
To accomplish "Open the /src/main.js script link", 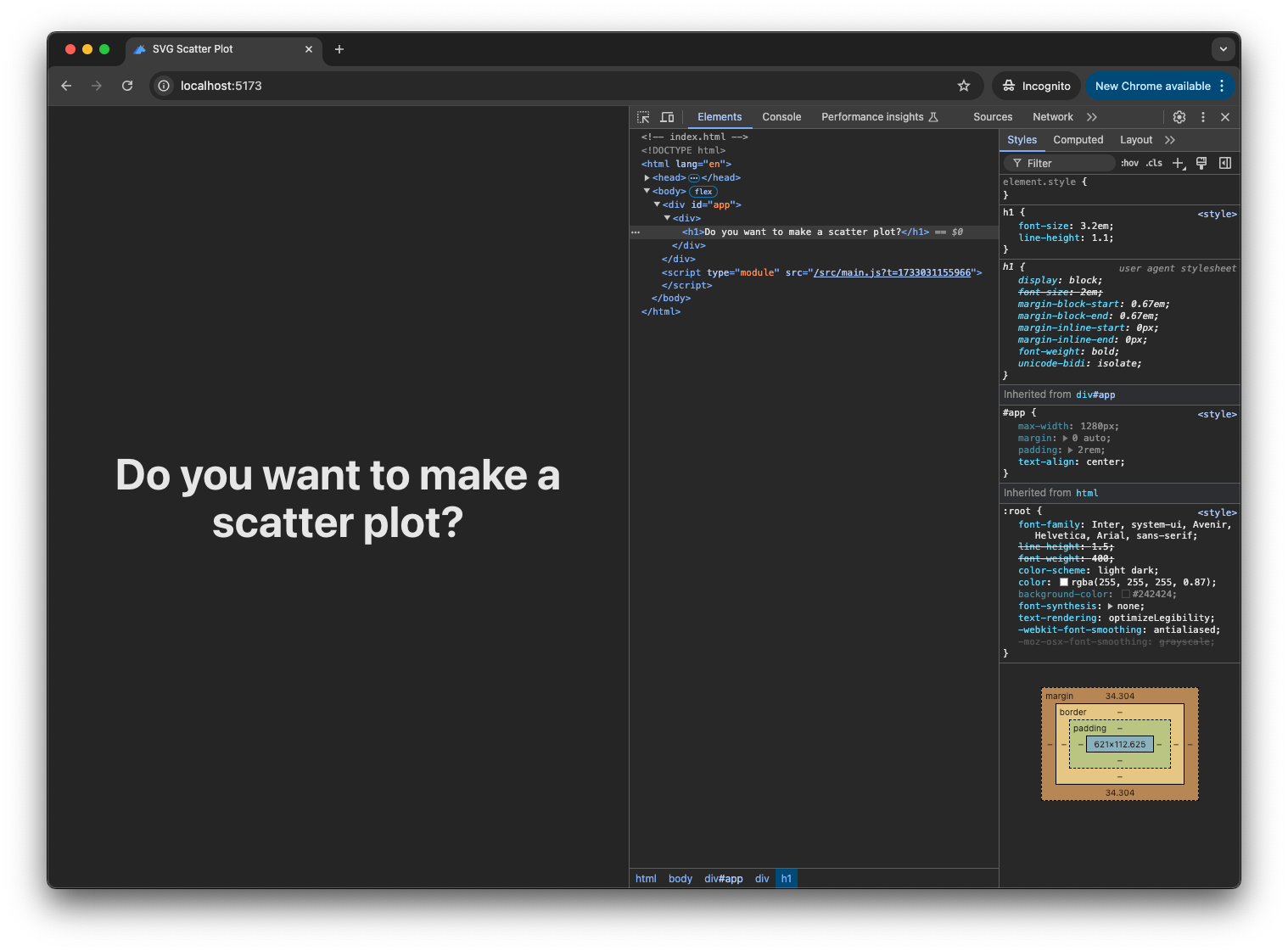I will [892, 273].
